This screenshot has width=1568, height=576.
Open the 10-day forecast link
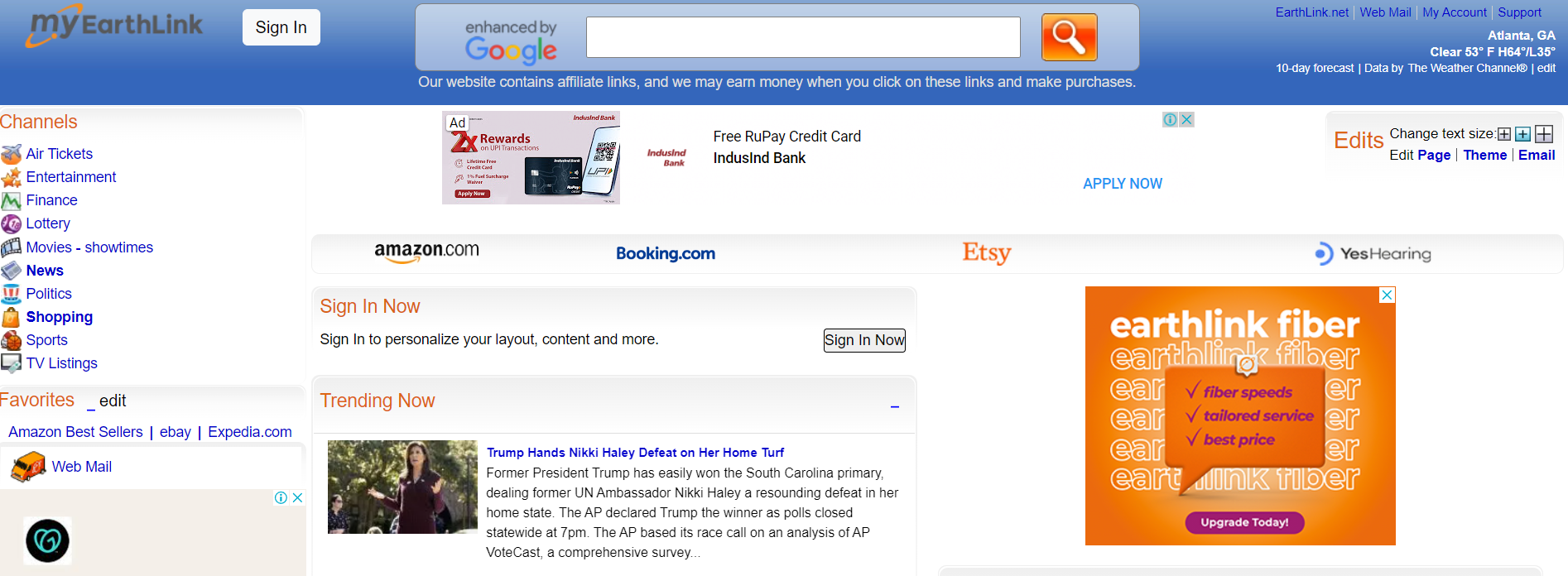pos(1315,68)
